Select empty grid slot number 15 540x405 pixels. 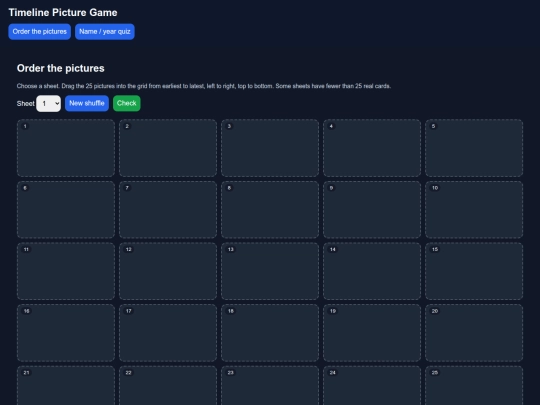[x=474, y=271]
